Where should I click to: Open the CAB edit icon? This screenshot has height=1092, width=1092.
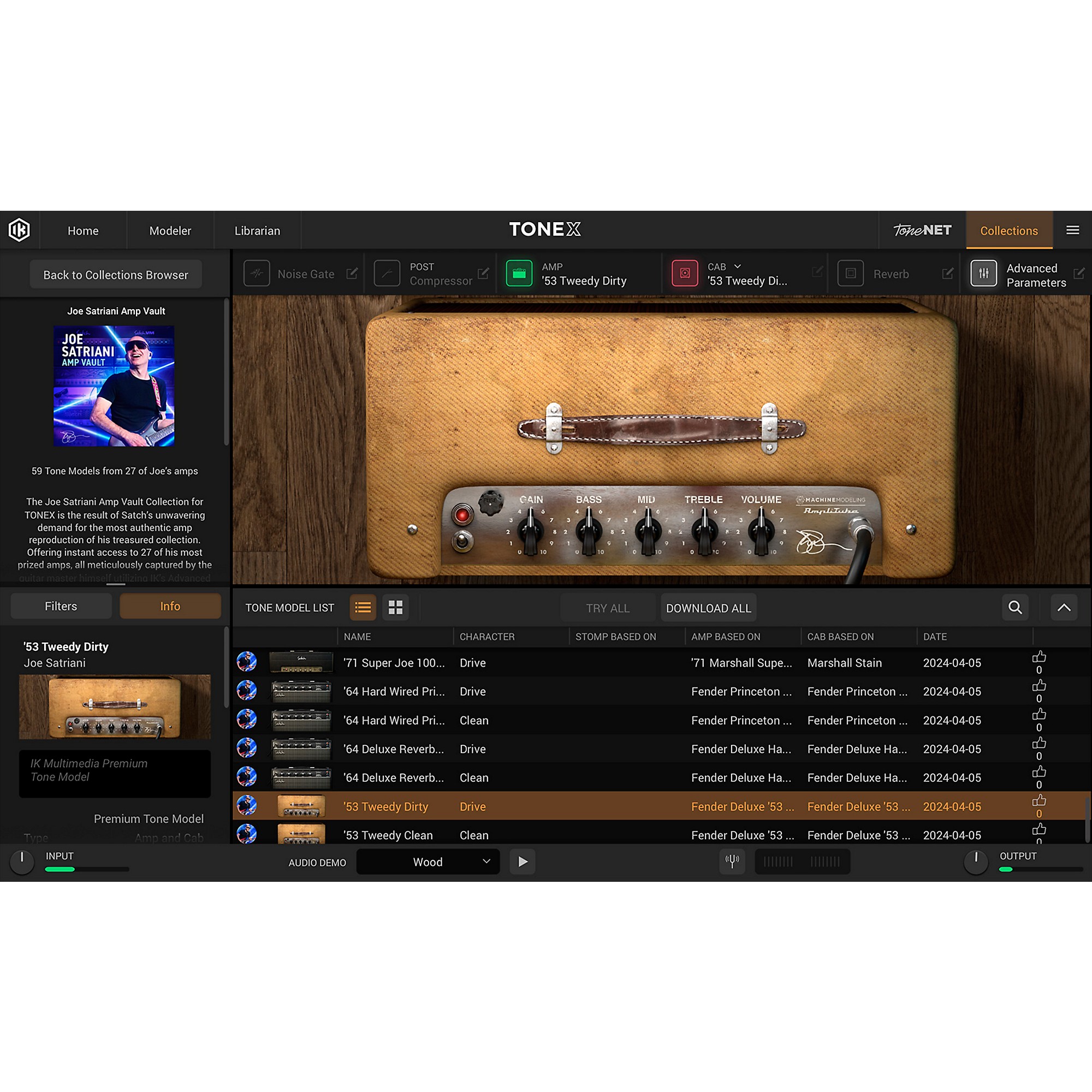817,272
